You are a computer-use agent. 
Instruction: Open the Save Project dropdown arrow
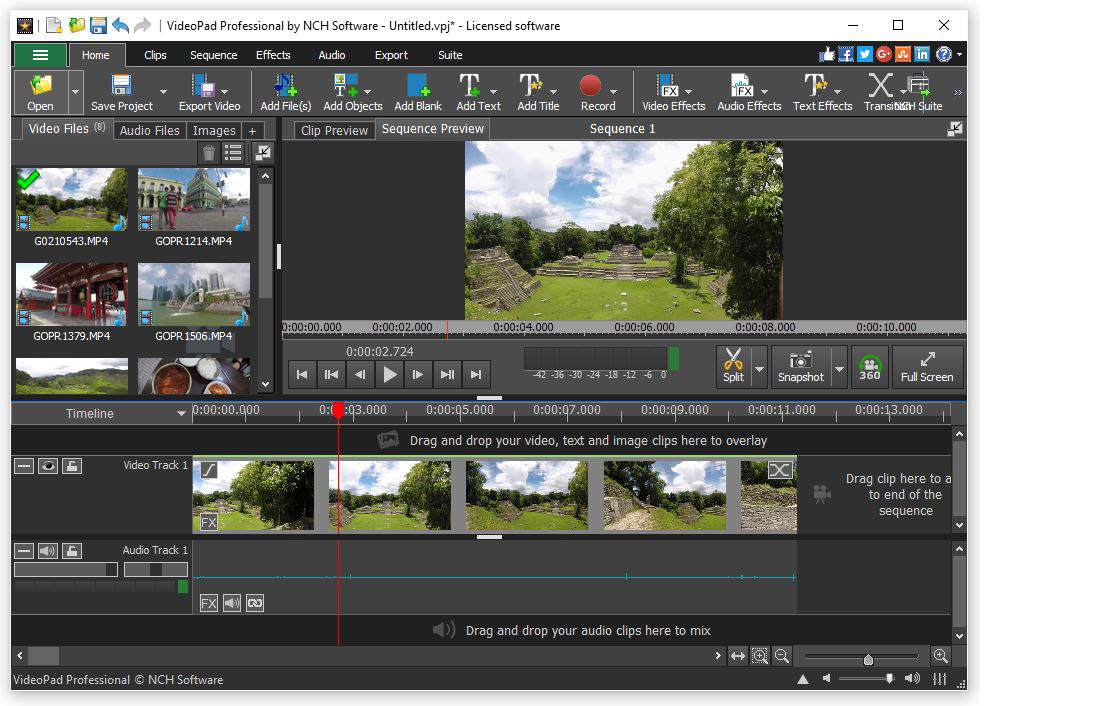point(161,91)
